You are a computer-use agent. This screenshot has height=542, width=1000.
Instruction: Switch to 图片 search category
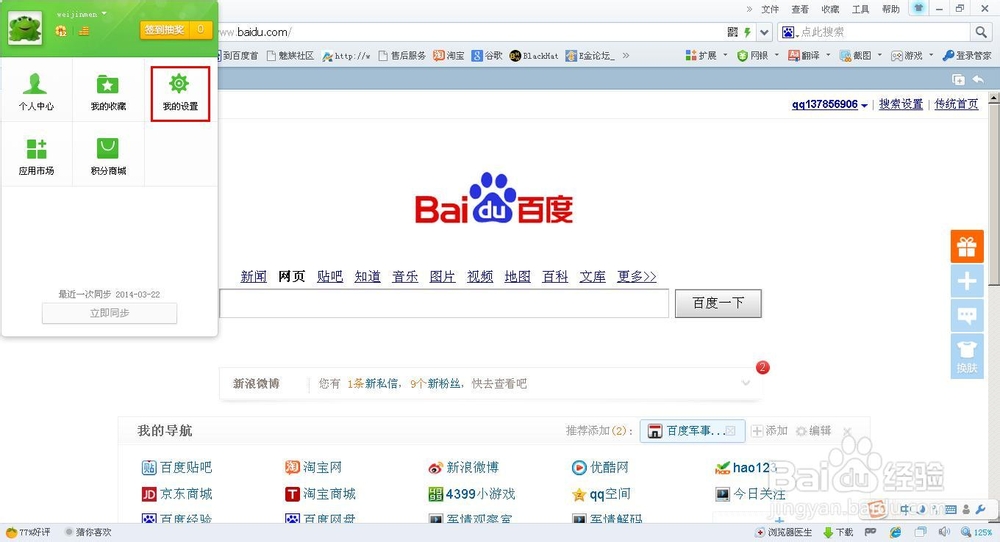(x=442, y=277)
